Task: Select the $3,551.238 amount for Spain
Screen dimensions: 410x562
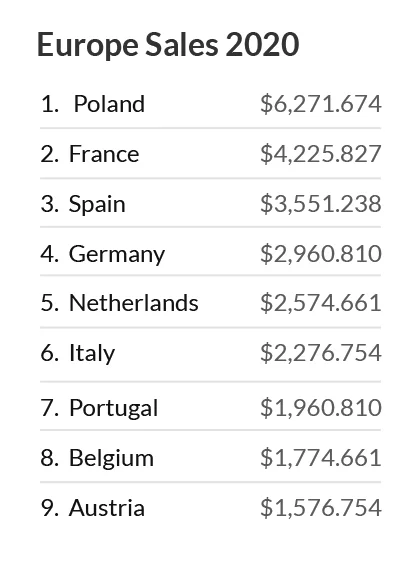Action: pyautogui.click(x=321, y=204)
